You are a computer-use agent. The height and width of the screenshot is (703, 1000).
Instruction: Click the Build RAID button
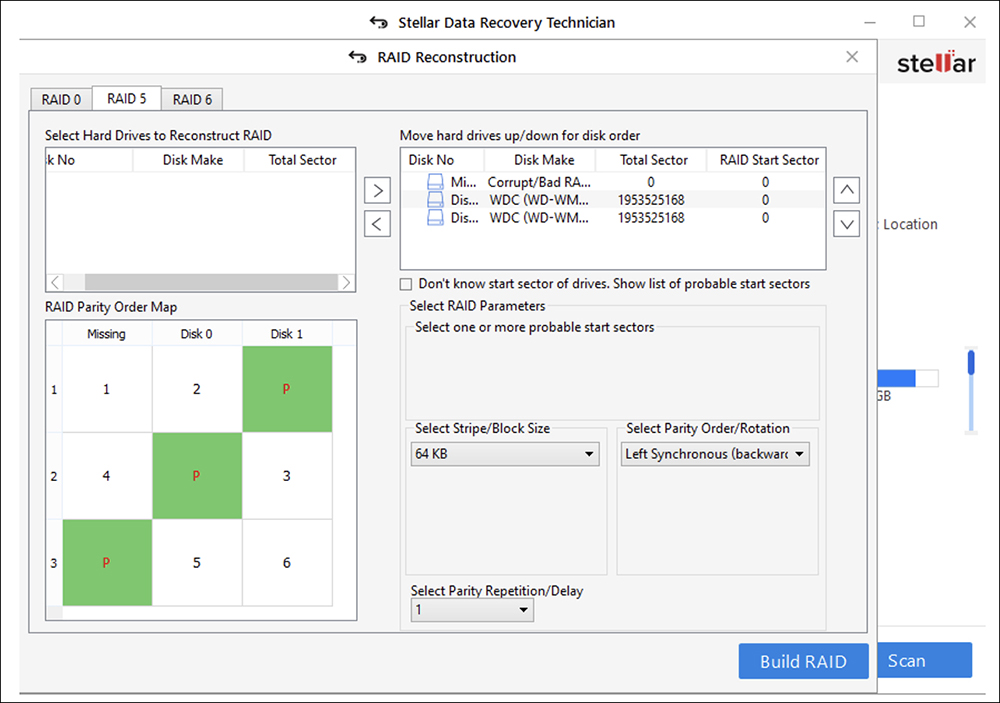click(804, 662)
